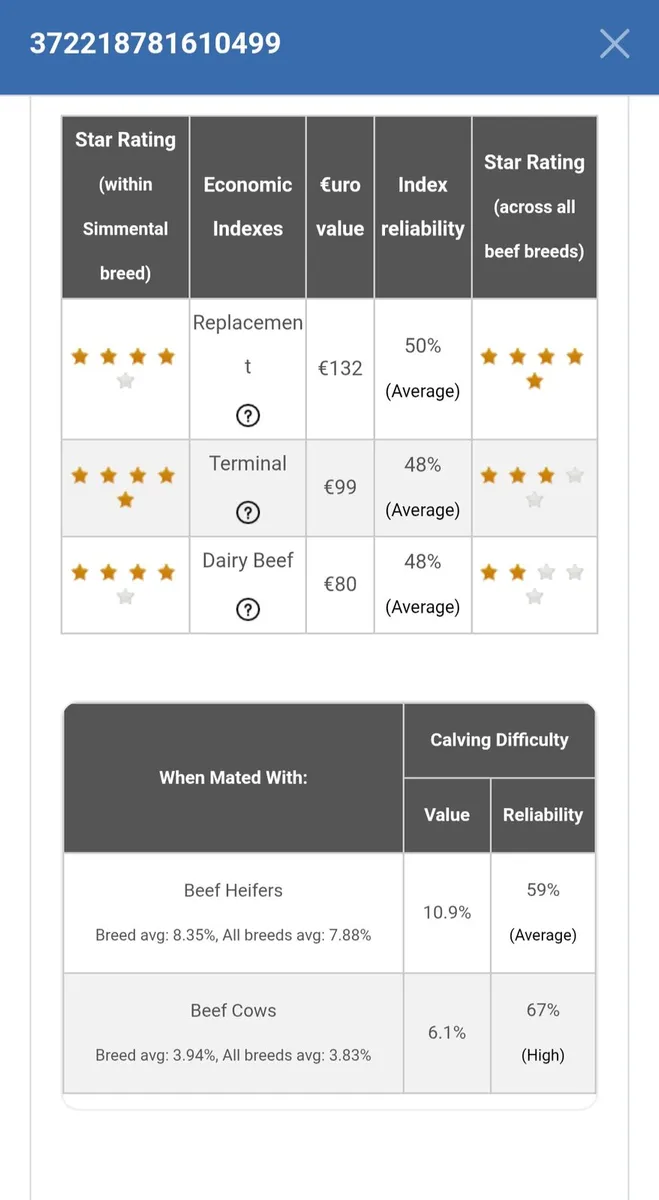Image resolution: width=659 pixels, height=1200 pixels.
Task: Click the When Mated With header
Action: tap(233, 777)
